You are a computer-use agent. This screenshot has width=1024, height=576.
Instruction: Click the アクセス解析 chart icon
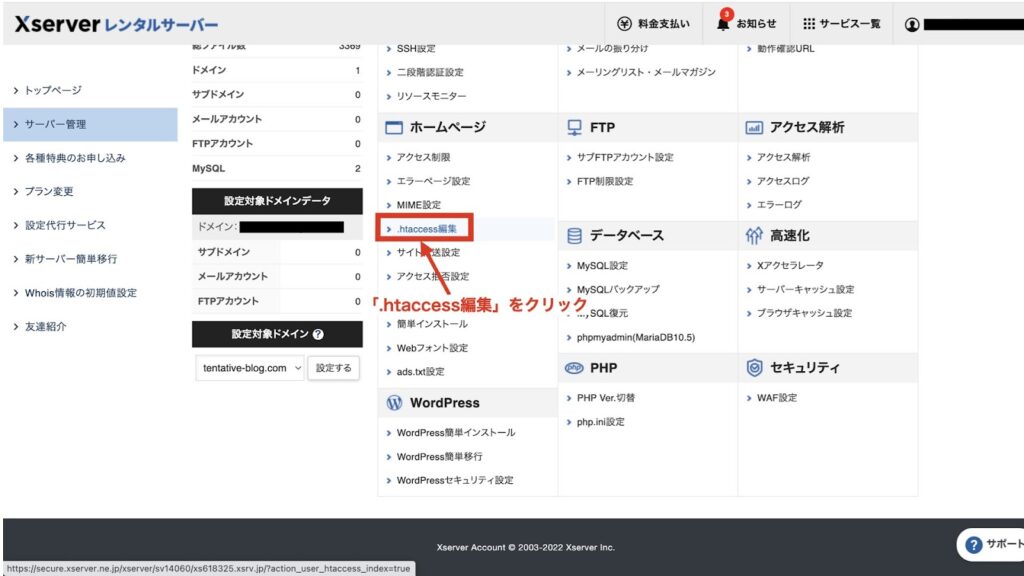point(754,127)
